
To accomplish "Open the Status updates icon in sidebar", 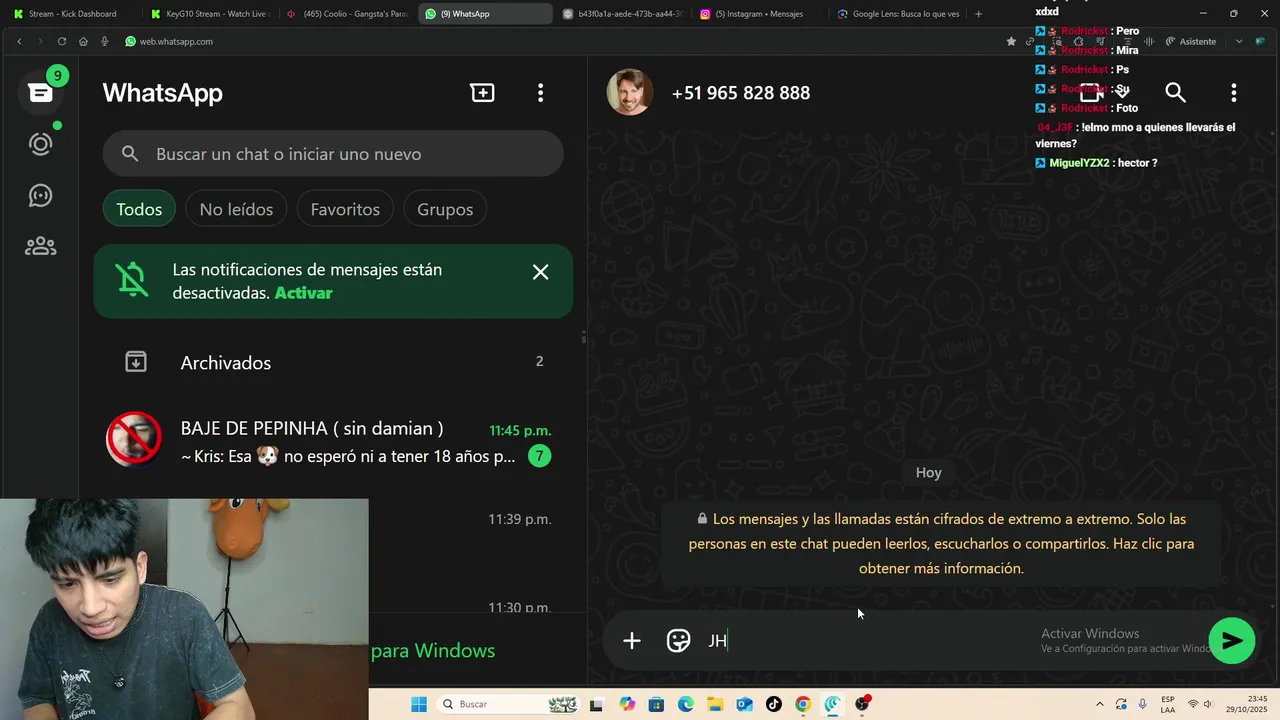I will pyautogui.click(x=40, y=143).
